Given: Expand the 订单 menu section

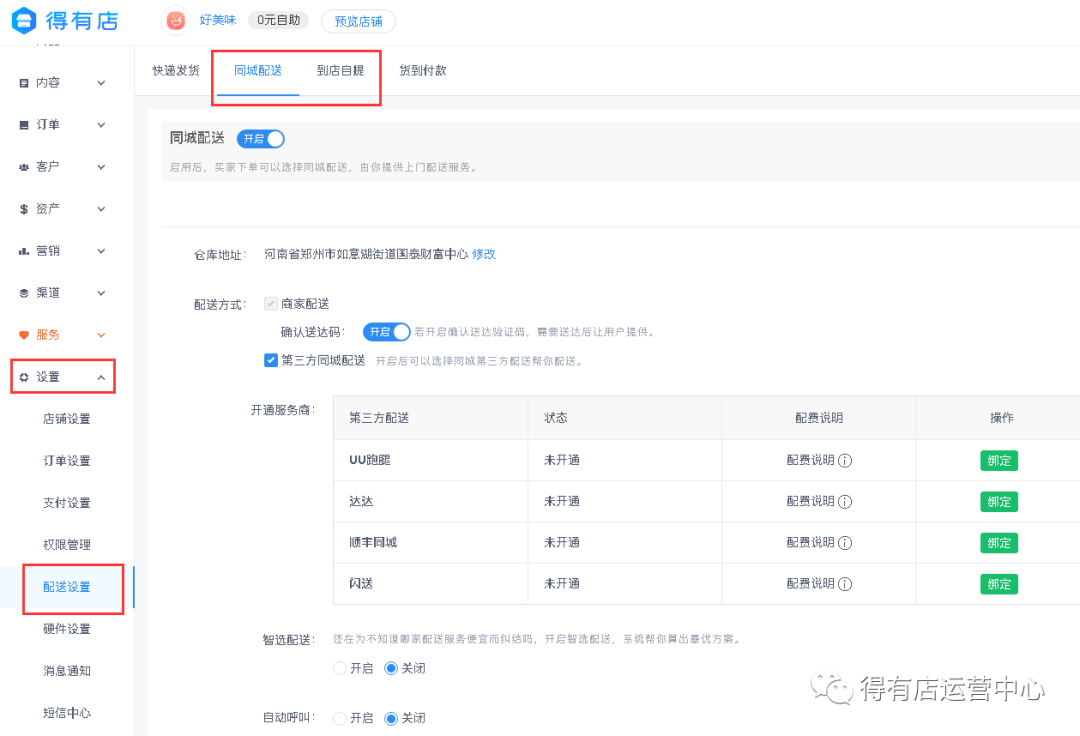Looking at the screenshot, I should tap(100, 125).
